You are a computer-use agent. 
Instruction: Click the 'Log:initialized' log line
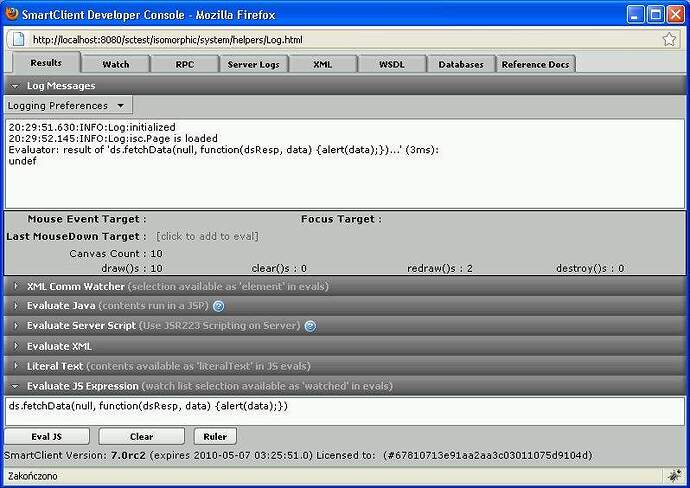pyautogui.click(x=92, y=127)
